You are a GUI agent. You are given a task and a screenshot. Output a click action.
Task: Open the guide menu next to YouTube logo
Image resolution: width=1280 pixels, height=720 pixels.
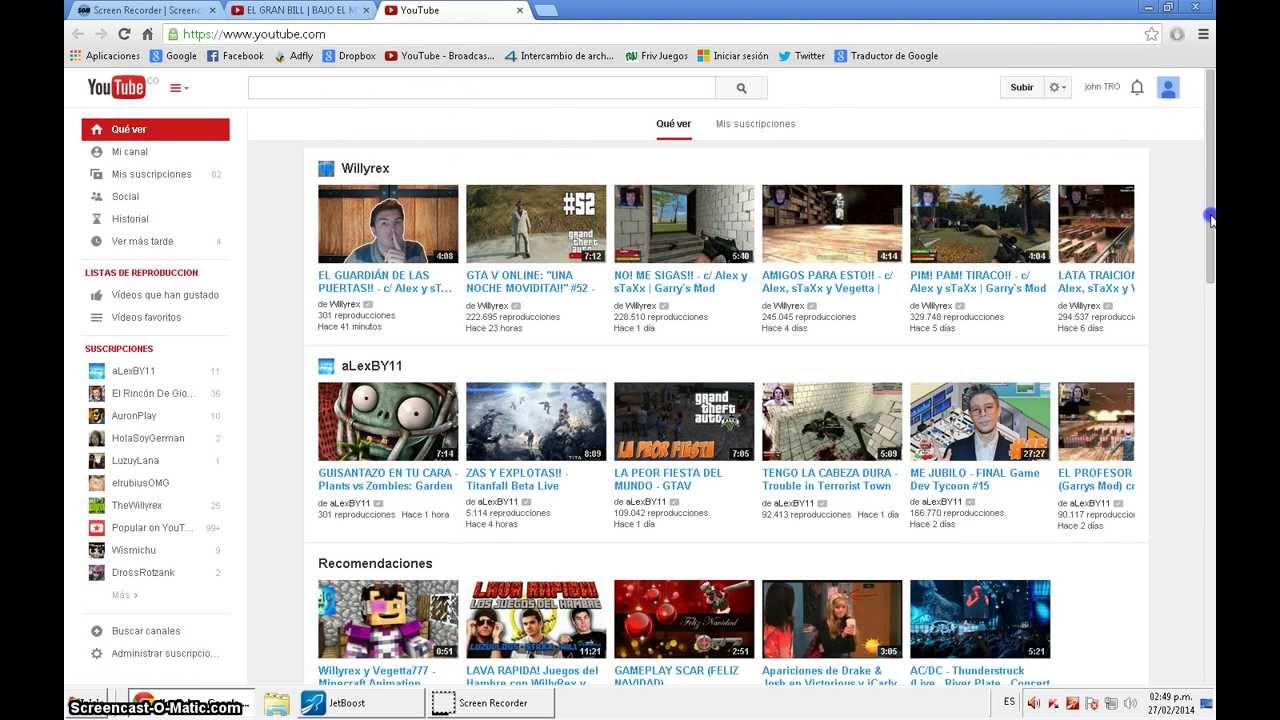[x=179, y=88]
